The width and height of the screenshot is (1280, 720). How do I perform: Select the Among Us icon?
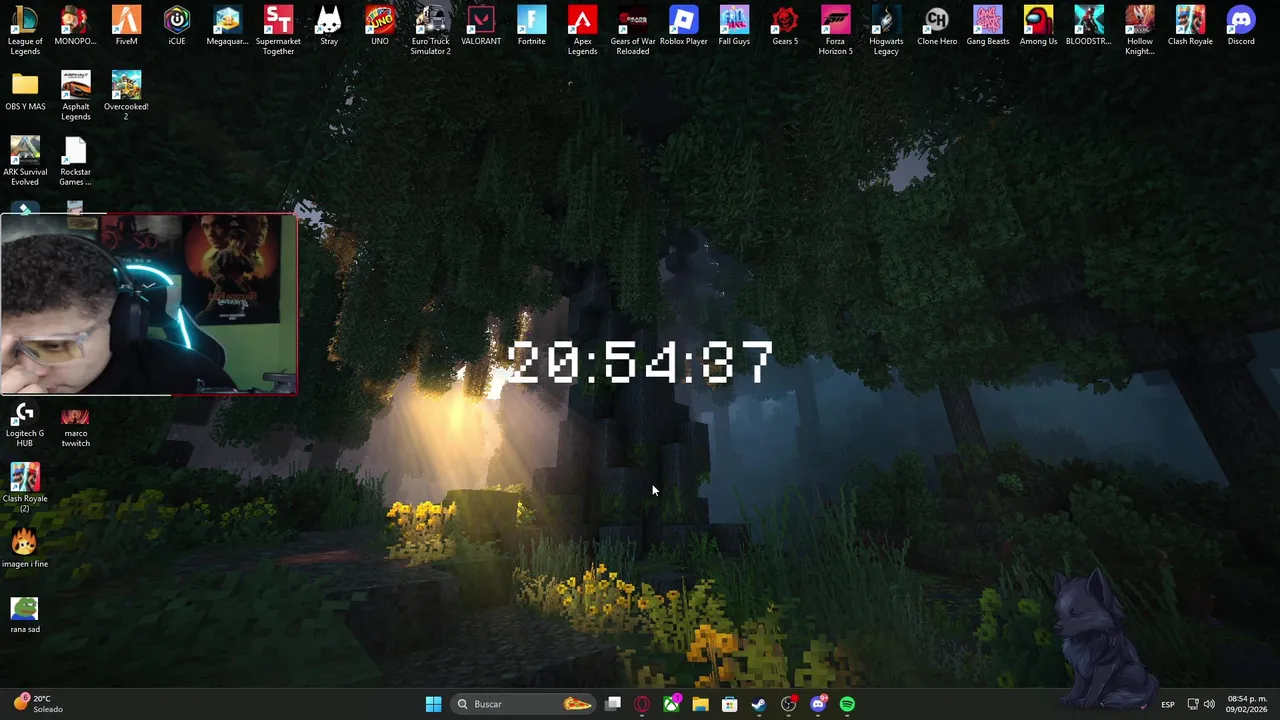(x=1038, y=25)
